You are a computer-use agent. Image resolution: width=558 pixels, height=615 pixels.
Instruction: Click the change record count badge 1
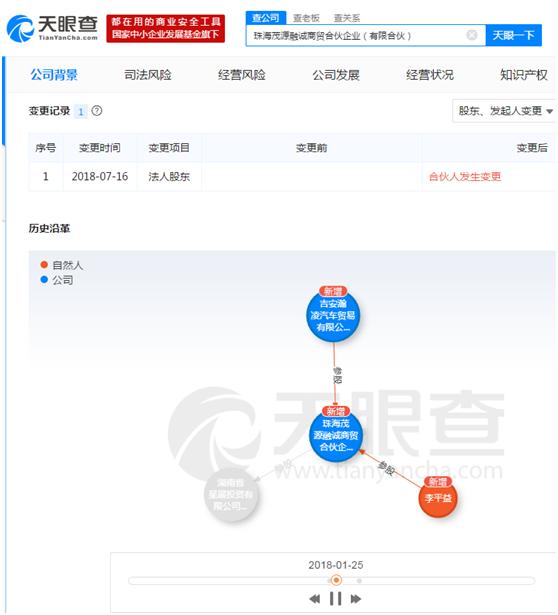tap(81, 111)
